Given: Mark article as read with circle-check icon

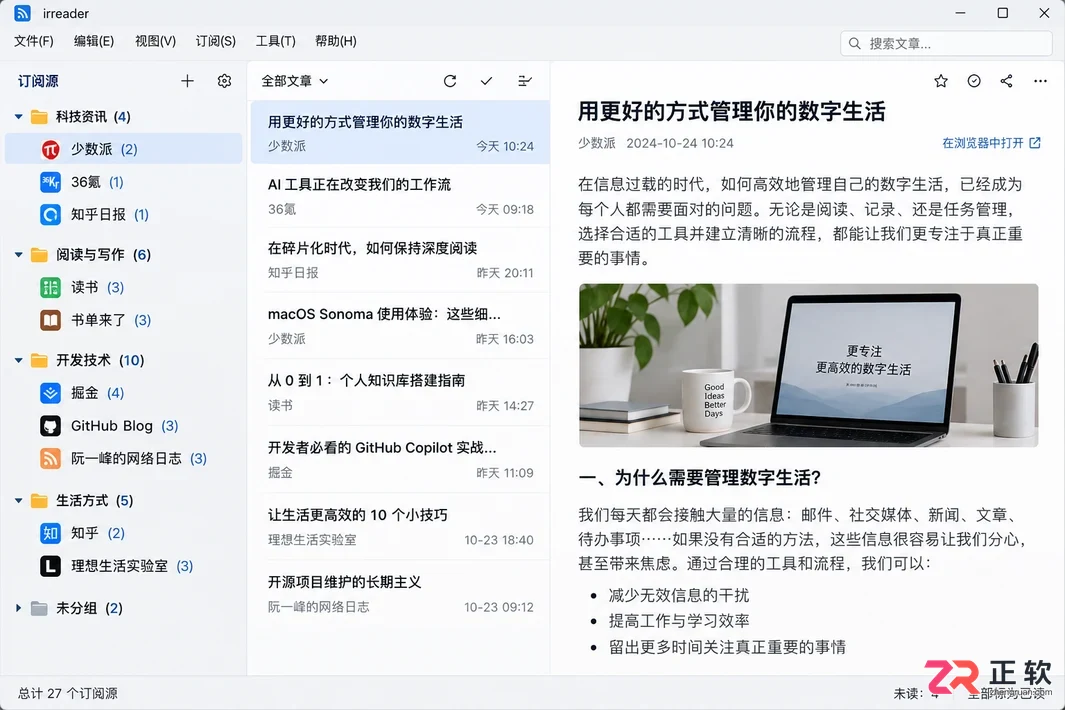Looking at the screenshot, I should 974,81.
